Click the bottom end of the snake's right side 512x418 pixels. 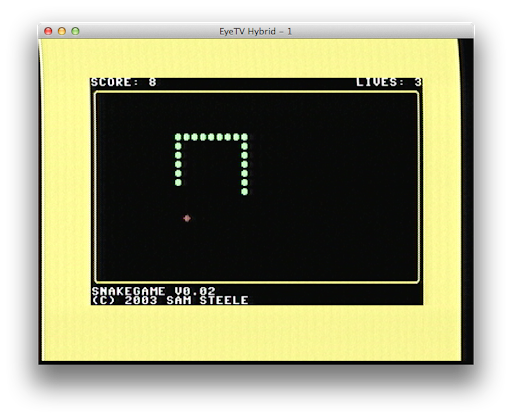coord(244,191)
